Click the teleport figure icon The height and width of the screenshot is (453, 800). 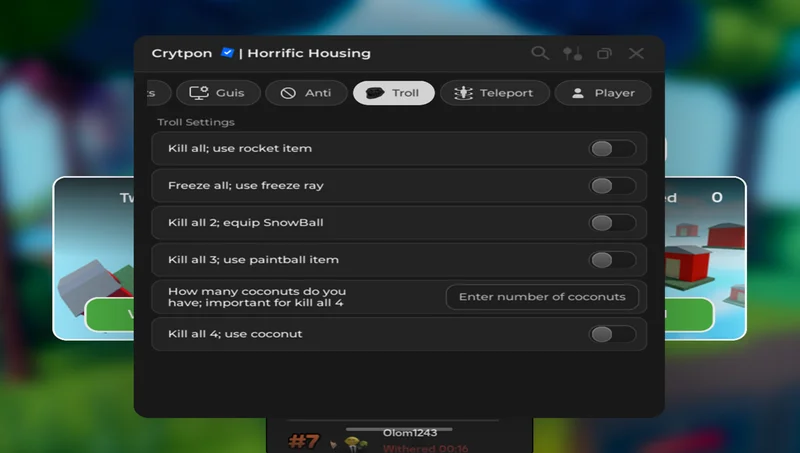pos(463,93)
